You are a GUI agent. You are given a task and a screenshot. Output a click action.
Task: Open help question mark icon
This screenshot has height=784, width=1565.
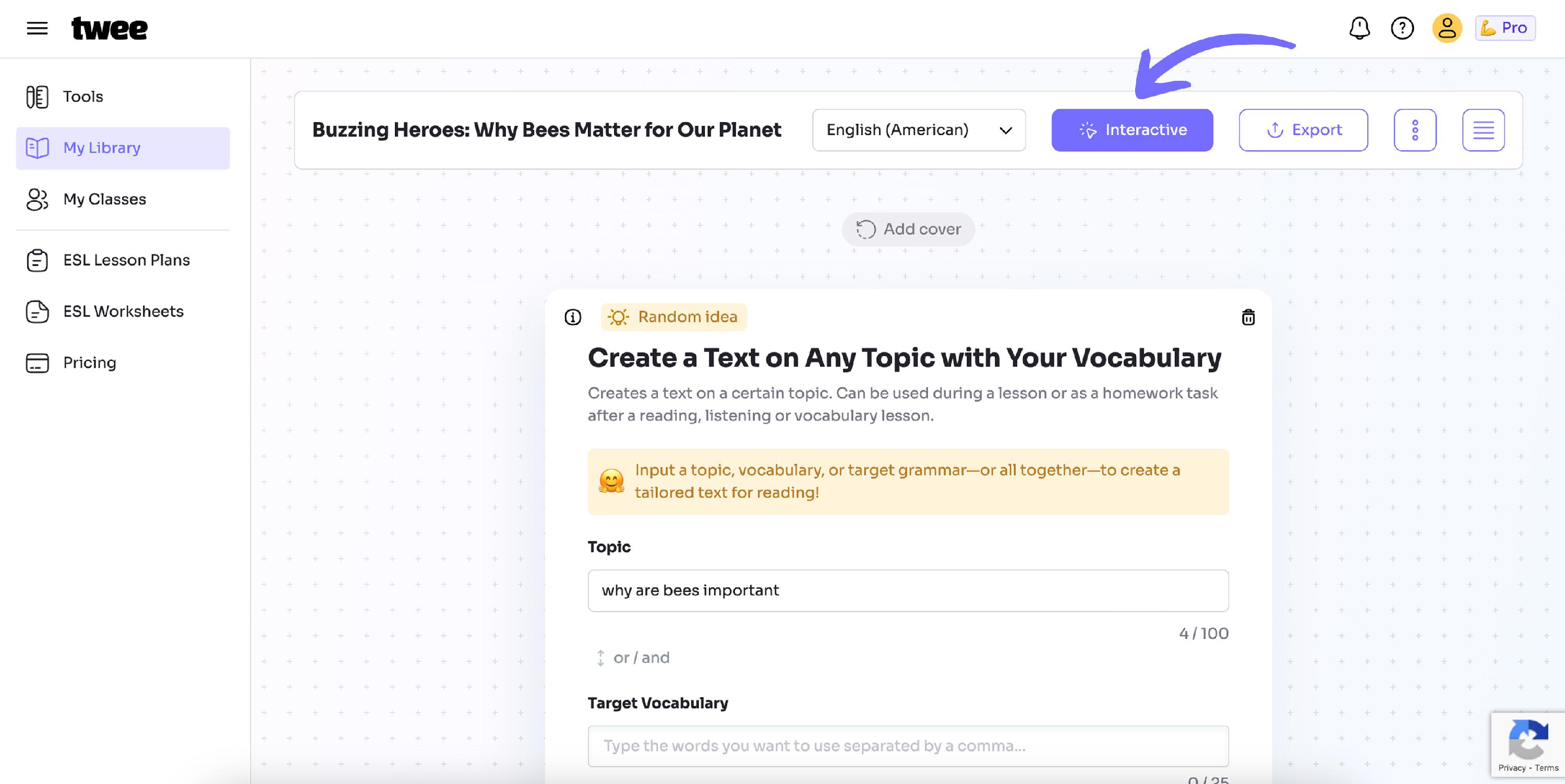(1402, 28)
